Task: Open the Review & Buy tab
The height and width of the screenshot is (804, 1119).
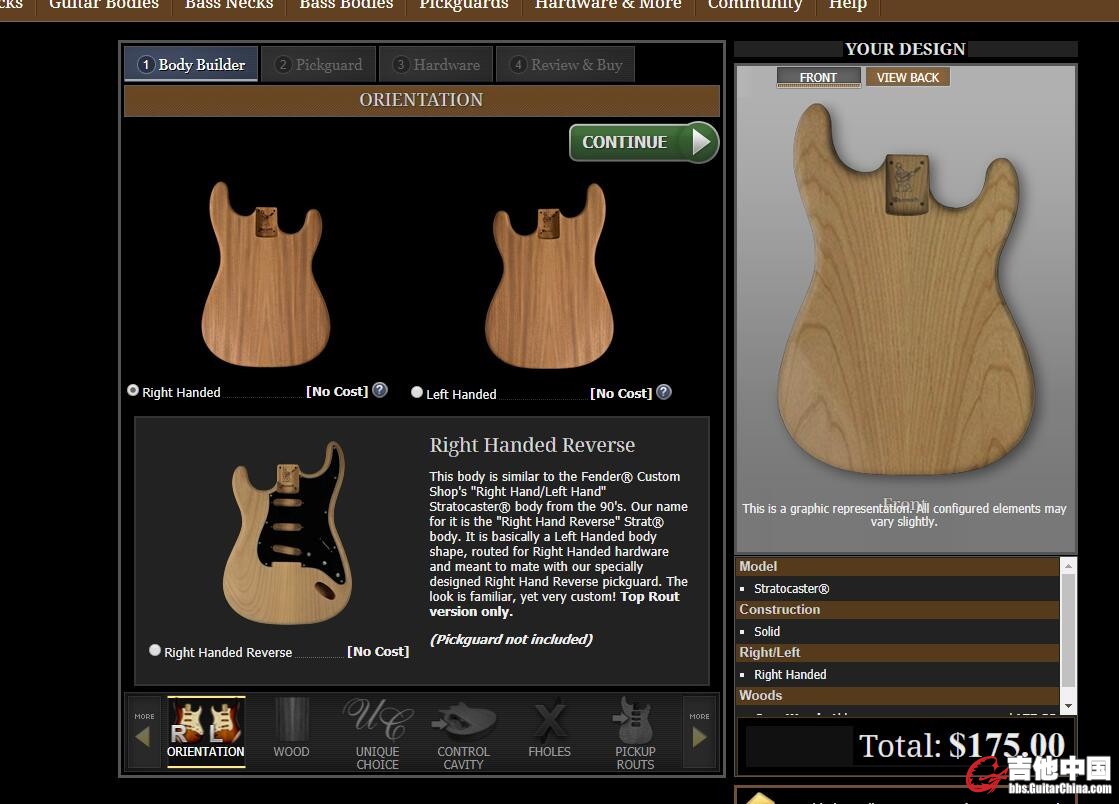Action: [x=566, y=65]
